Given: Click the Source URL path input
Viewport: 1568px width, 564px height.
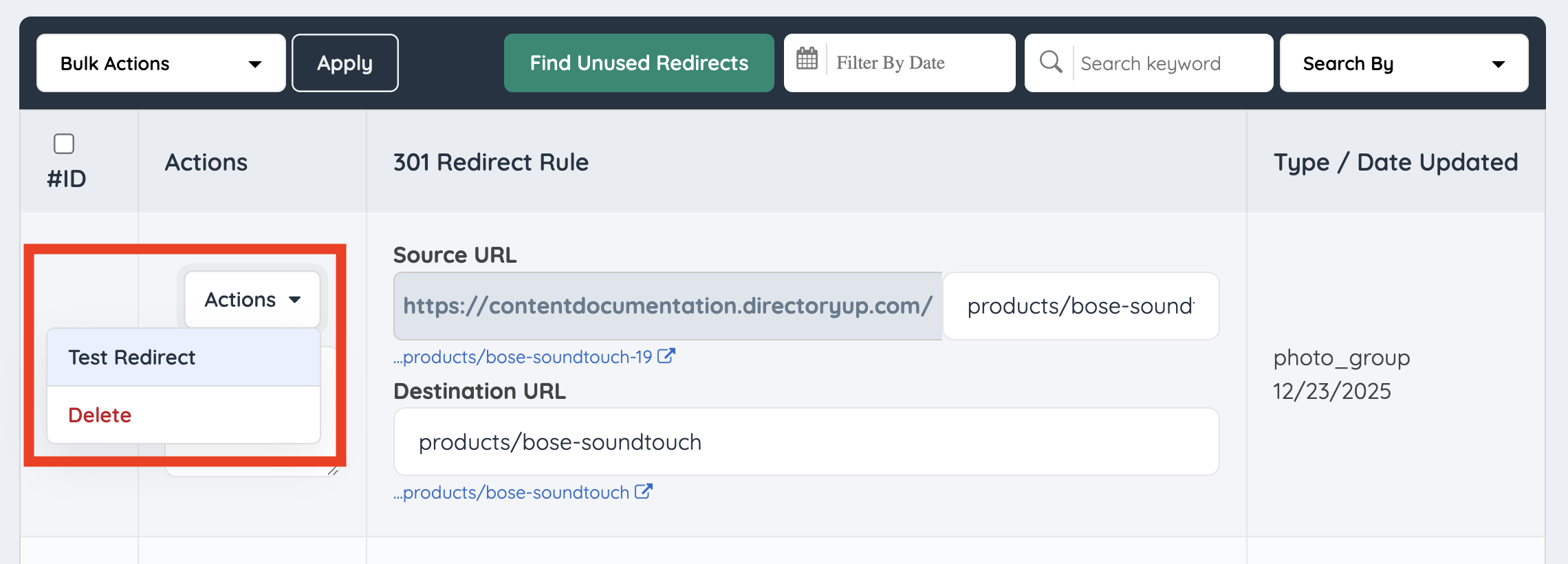Looking at the screenshot, I should point(1080,306).
